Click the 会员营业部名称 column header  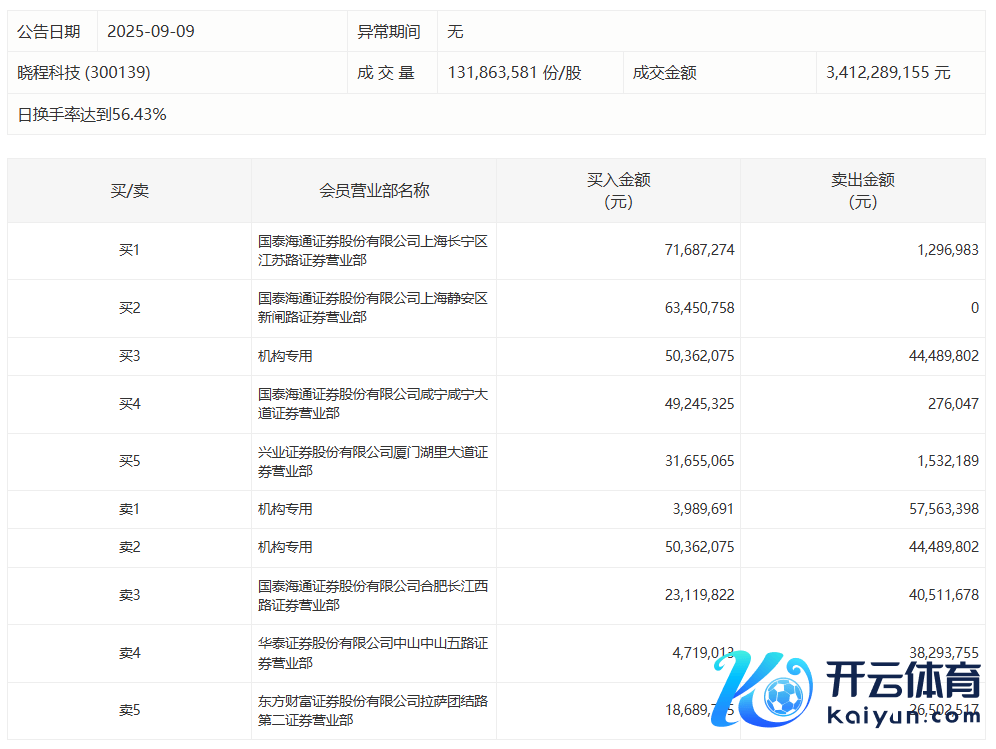(x=374, y=191)
